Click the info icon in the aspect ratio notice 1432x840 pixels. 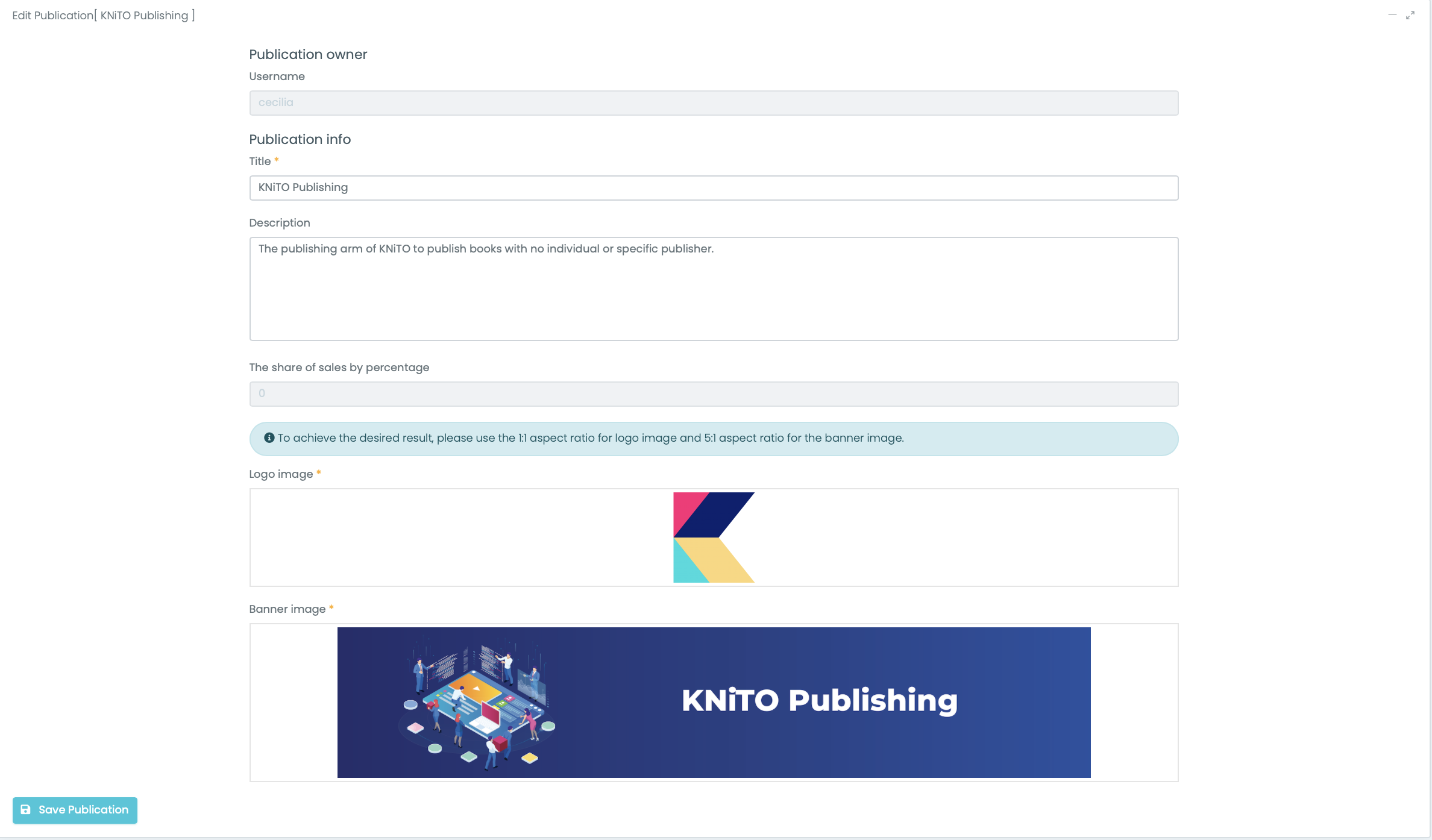point(269,438)
